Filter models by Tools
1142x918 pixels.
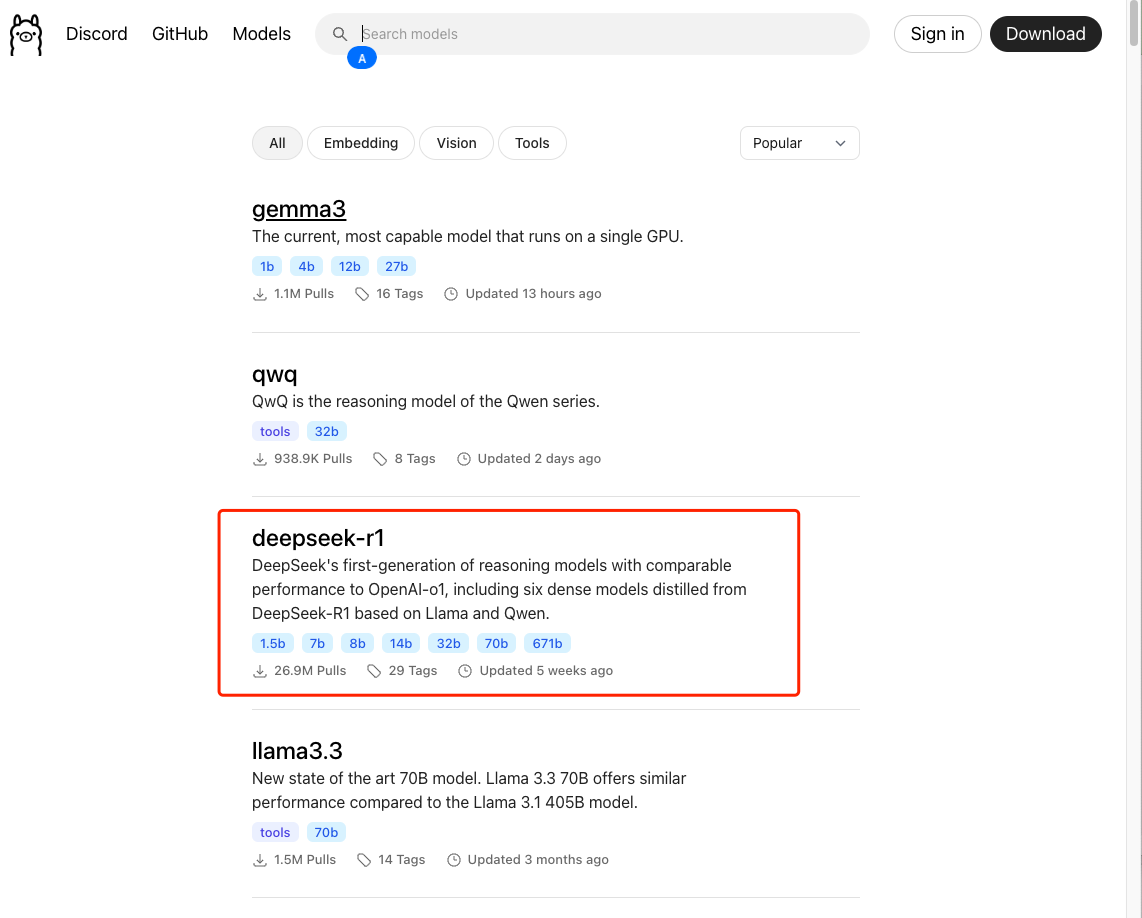click(x=532, y=144)
